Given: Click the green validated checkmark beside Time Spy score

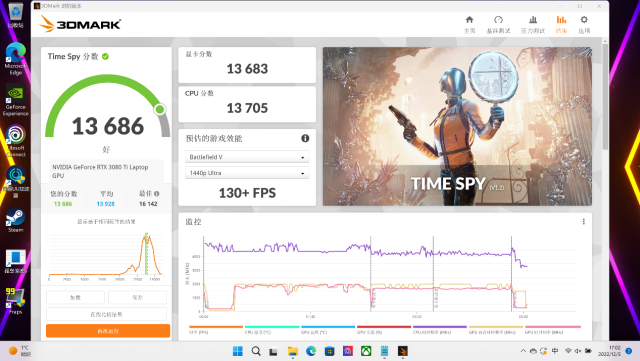Looking at the screenshot, I should pyautogui.click(x=105, y=56).
